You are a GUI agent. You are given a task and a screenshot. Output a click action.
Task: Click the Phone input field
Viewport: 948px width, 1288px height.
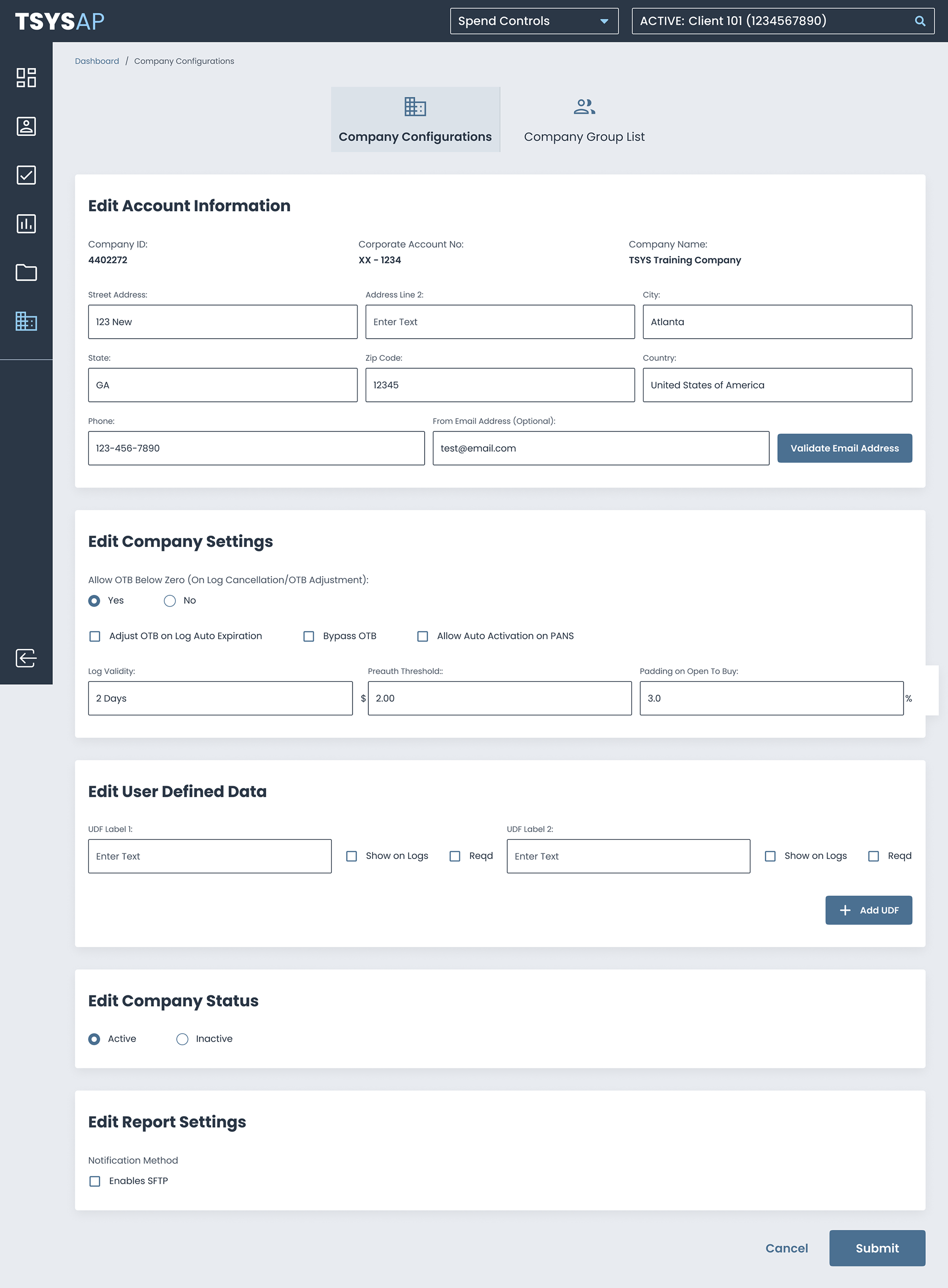[257, 448]
